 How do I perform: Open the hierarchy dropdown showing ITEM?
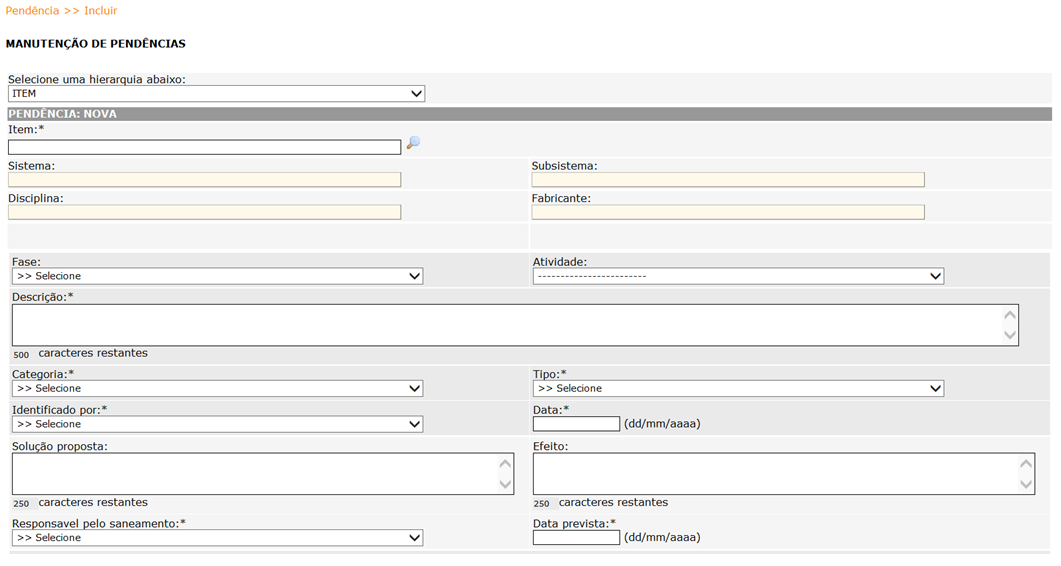(217, 93)
